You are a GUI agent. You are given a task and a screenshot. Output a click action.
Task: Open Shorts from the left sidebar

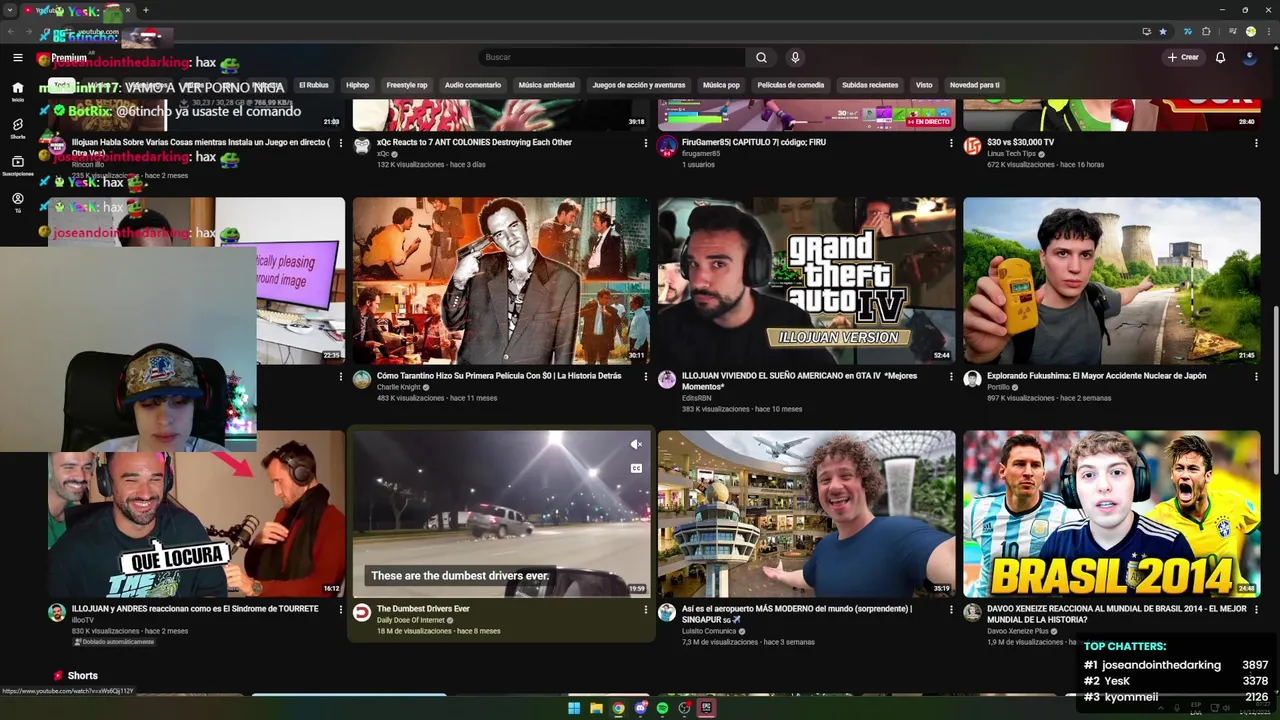point(17,128)
